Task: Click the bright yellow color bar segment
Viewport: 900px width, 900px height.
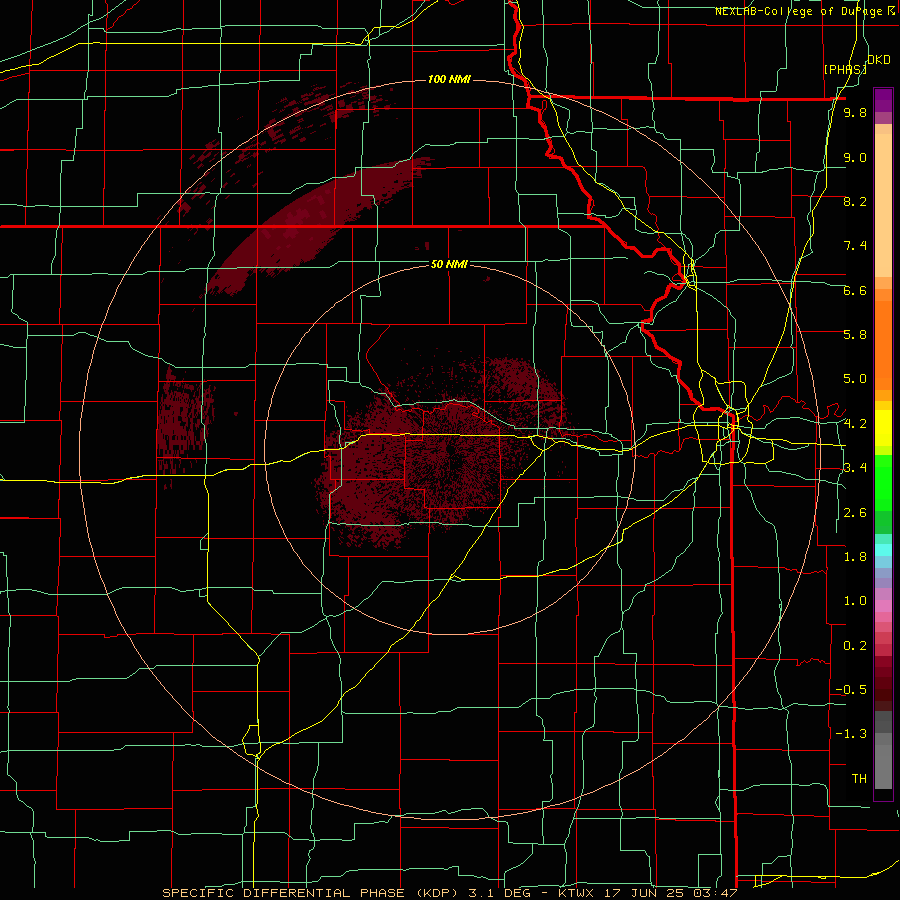Action: point(883,428)
